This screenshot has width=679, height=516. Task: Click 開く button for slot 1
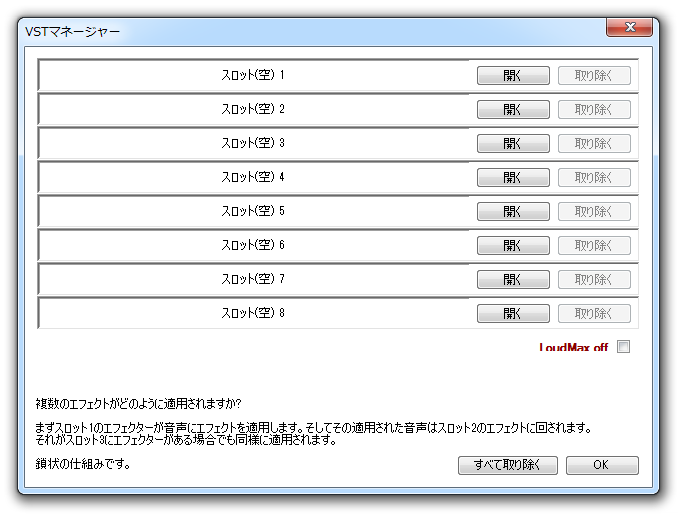coord(513,75)
